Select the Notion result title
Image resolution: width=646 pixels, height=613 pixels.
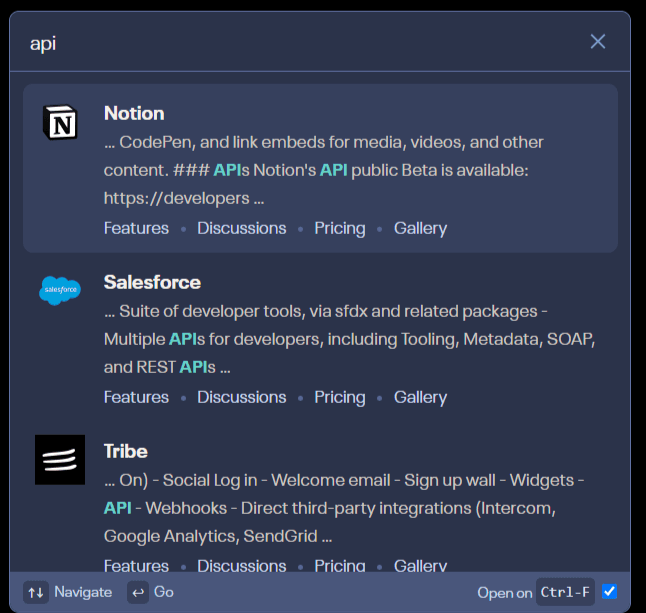pyautogui.click(x=134, y=113)
